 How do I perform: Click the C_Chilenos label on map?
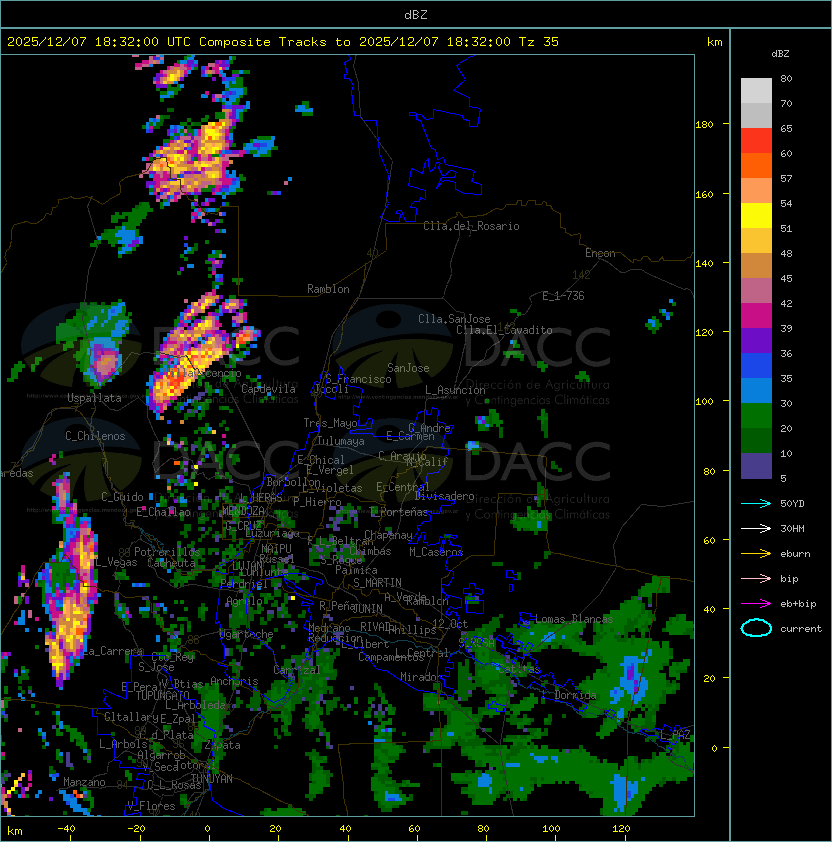[95, 436]
